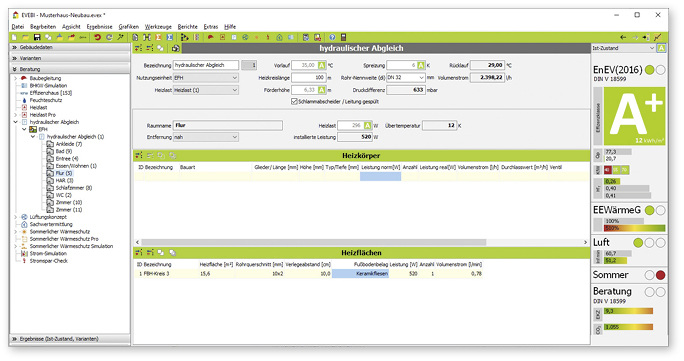Click delete-row icon in hydraulischer Abgleich header

click(149, 48)
